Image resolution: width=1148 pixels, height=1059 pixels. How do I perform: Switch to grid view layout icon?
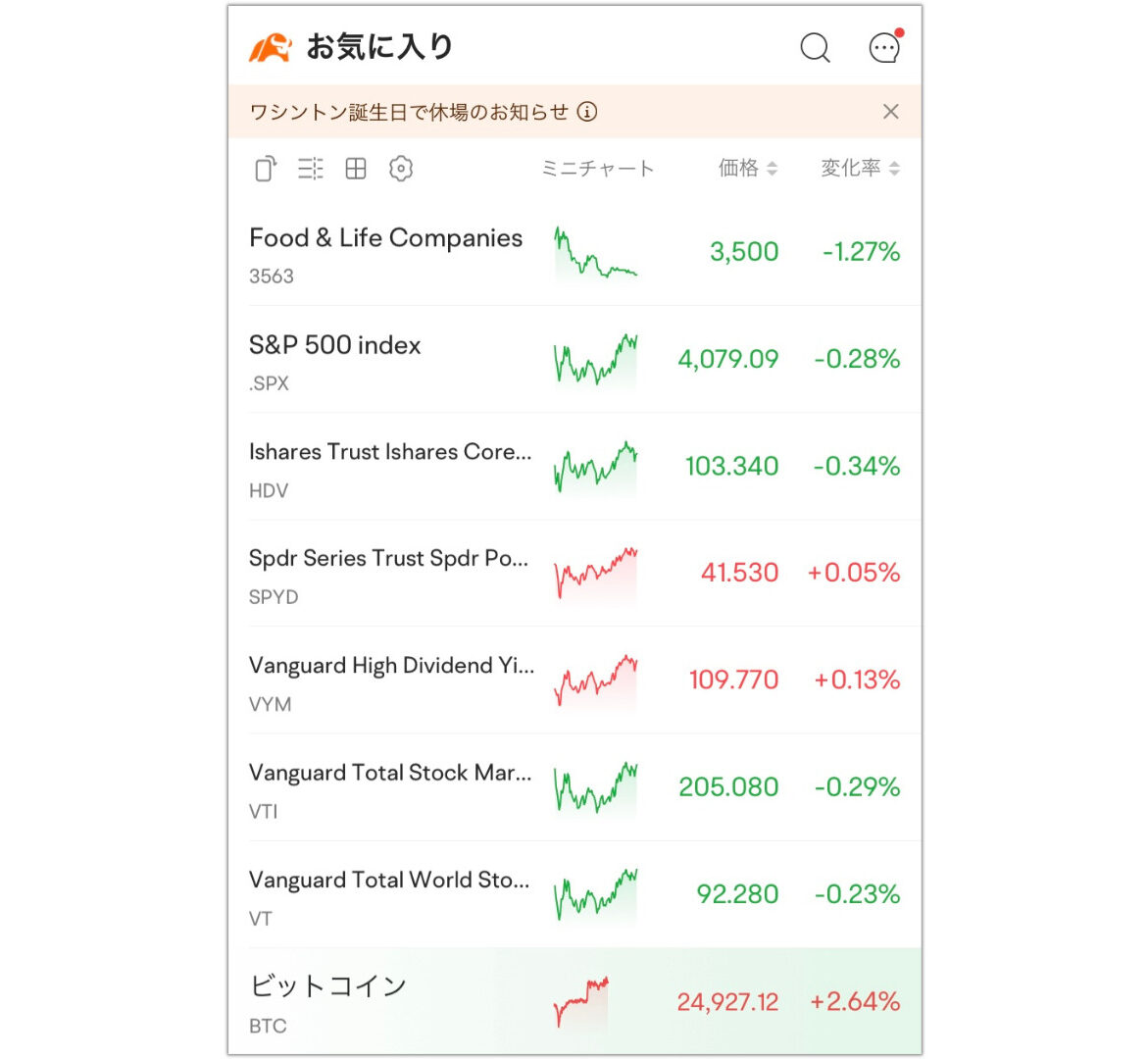point(356,169)
